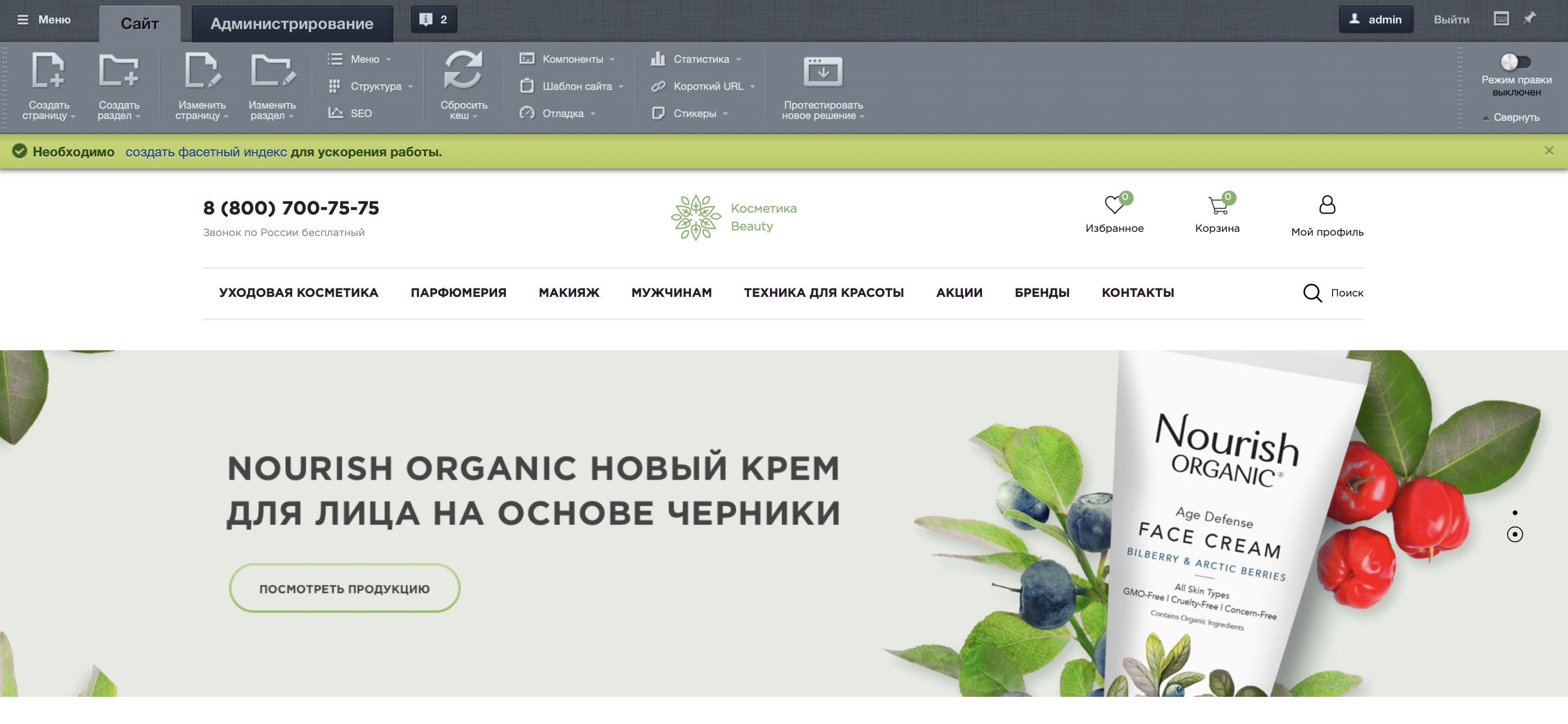Viewport: 1568px width, 724px height.
Task: Select the first slider dot
Action: click(x=1515, y=513)
